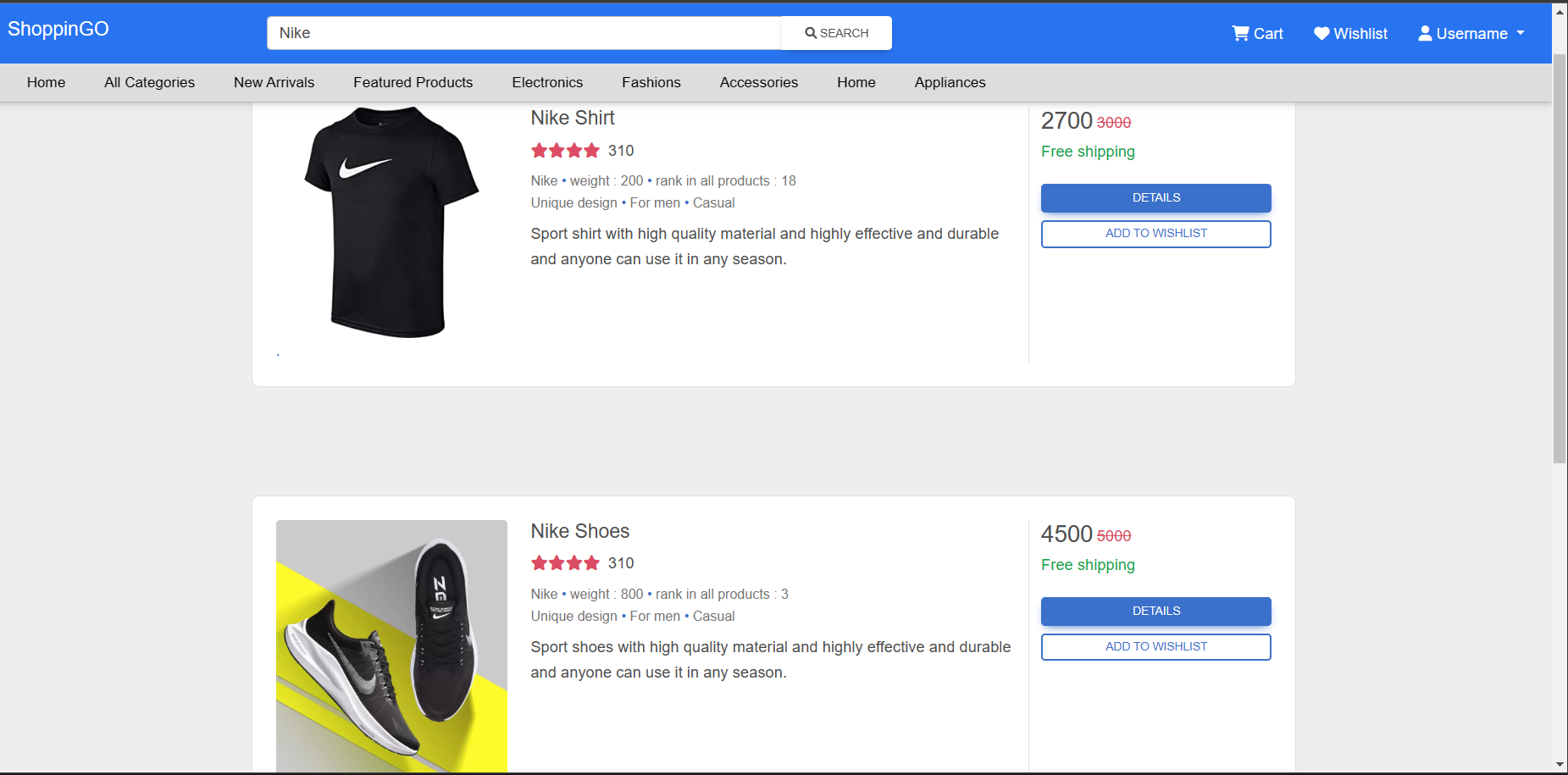Select New Arrivals in the navigation bar
The width and height of the screenshot is (1568, 775).
274,82
